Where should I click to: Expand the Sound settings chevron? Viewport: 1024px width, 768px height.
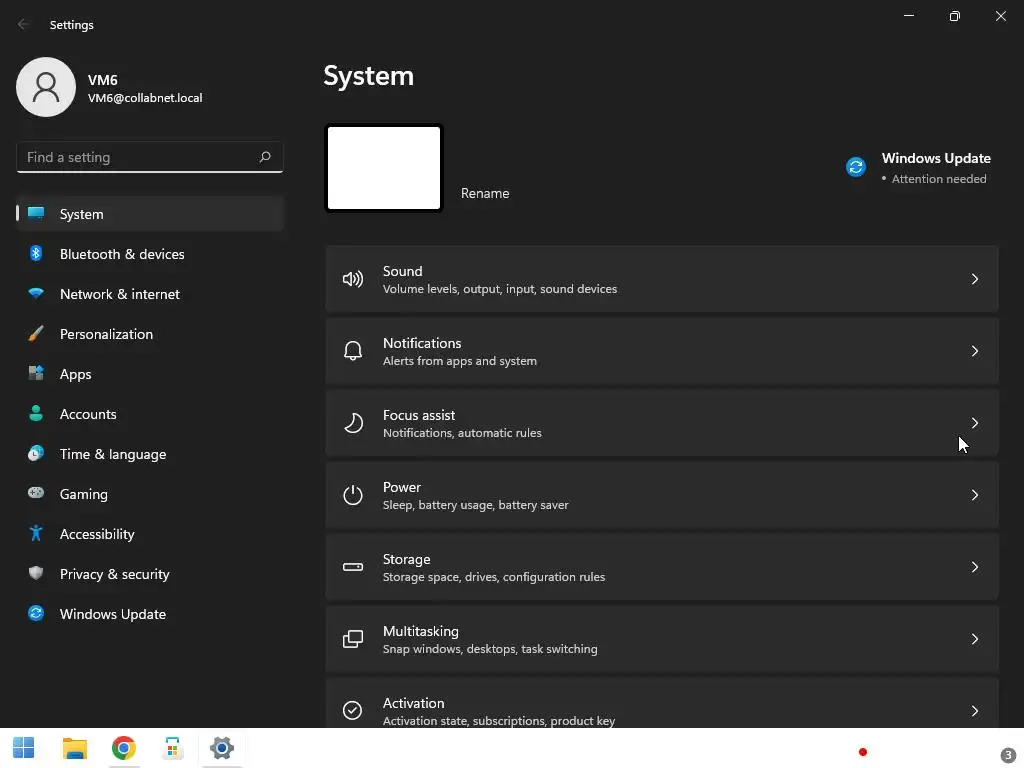(974, 279)
